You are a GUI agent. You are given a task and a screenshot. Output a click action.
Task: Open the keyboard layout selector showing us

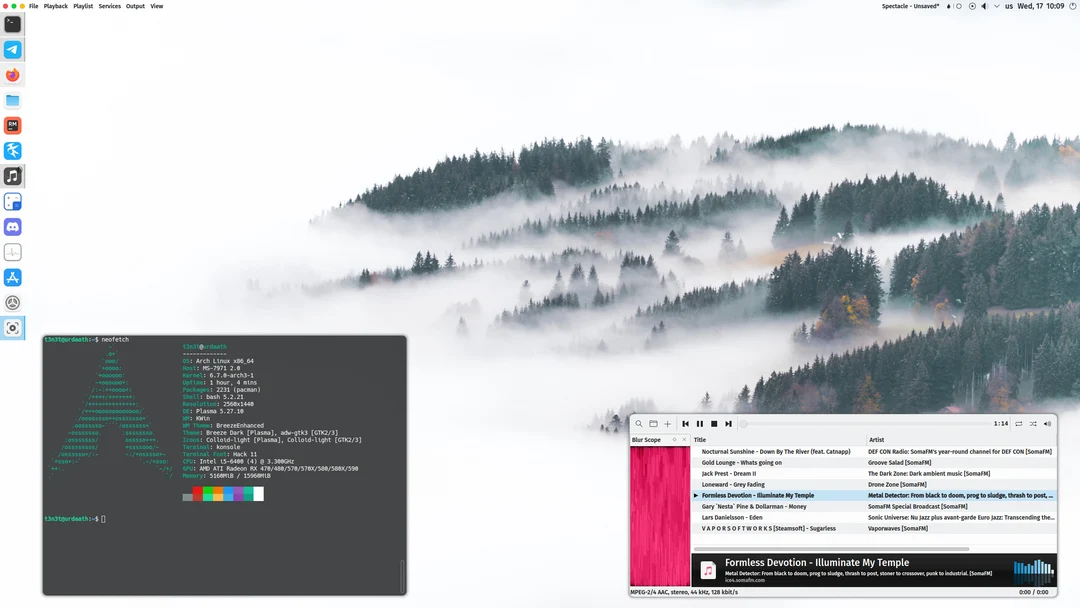[1008, 6]
